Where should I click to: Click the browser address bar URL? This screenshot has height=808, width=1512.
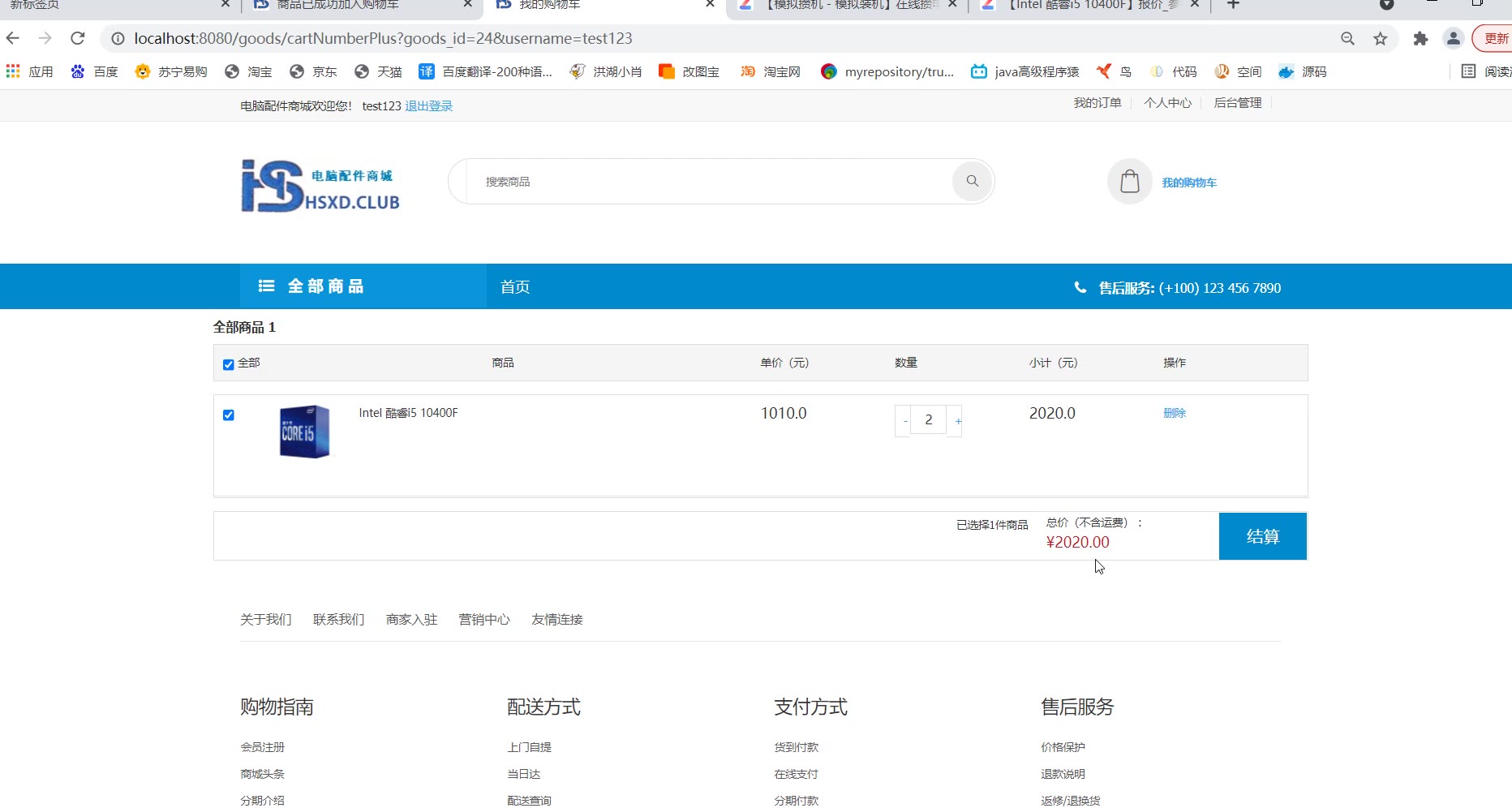tap(383, 38)
